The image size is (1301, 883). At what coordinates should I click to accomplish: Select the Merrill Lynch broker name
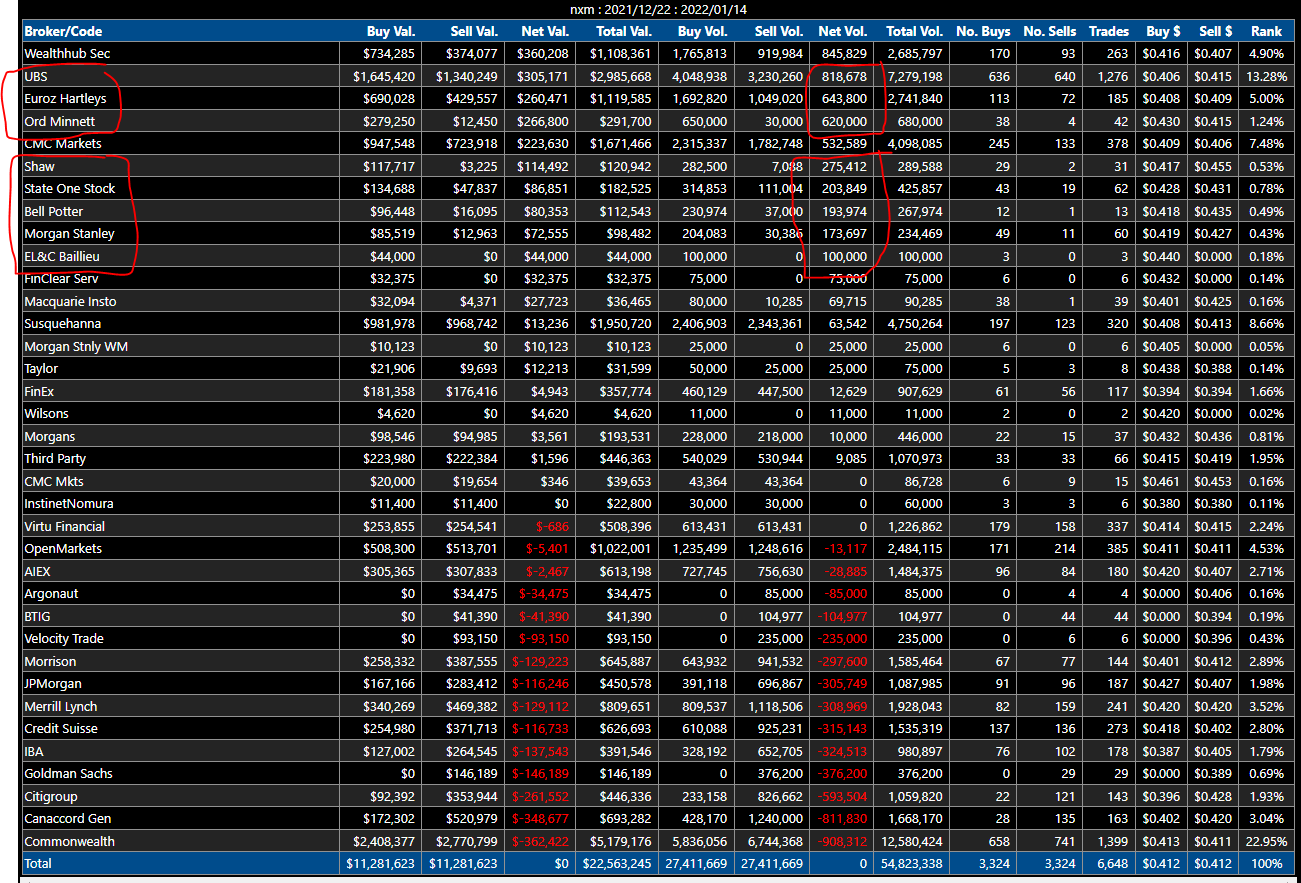click(61, 706)
